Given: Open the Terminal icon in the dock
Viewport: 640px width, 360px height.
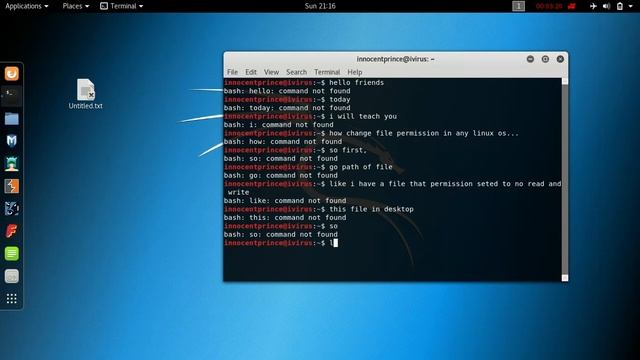Looking at the screenshot, I should pyautogui.click(x=11, y=96).
